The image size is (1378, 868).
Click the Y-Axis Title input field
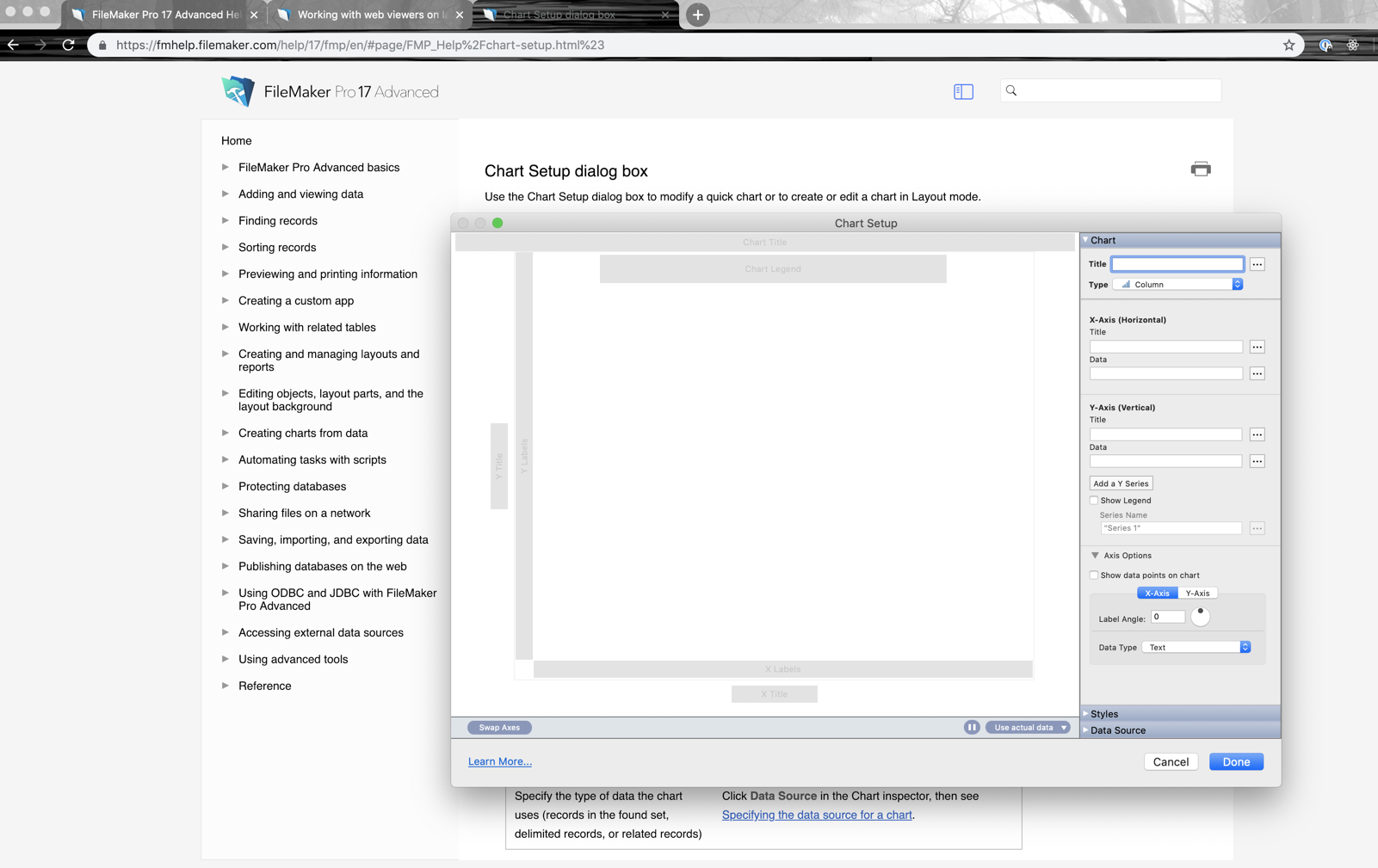pyautogui.click(x=1166, y=434)
